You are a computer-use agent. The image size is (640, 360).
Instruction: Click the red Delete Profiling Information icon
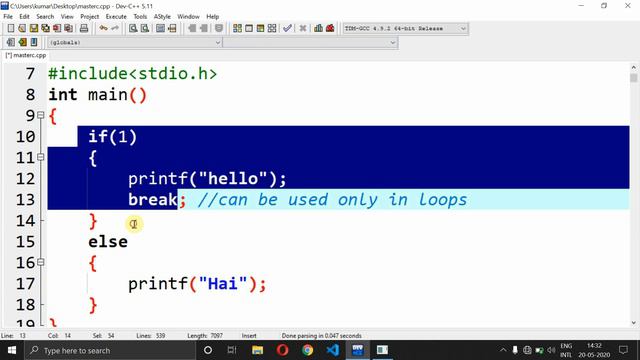click(x=330, y=28)
